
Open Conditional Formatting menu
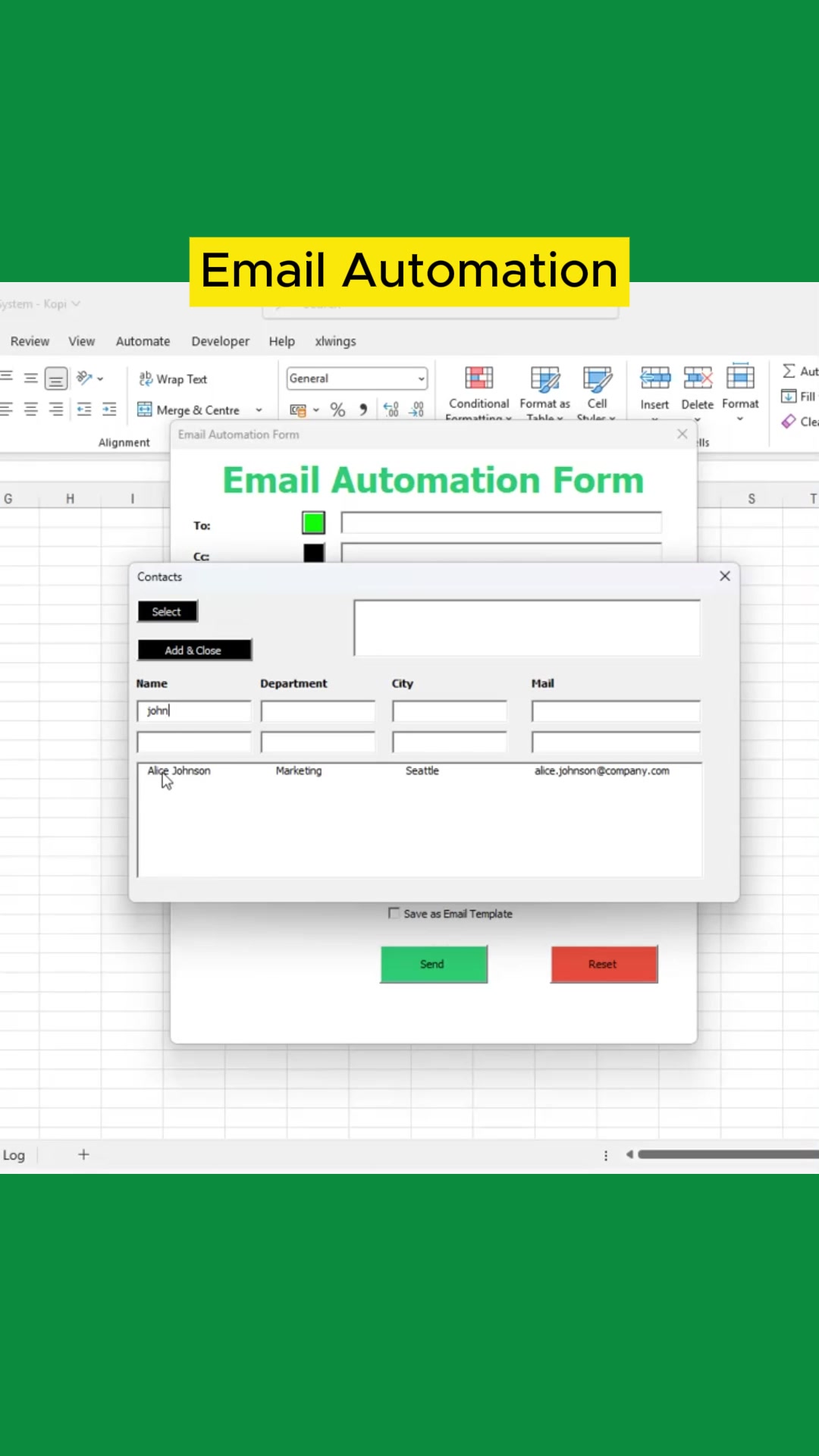[479, 393]
